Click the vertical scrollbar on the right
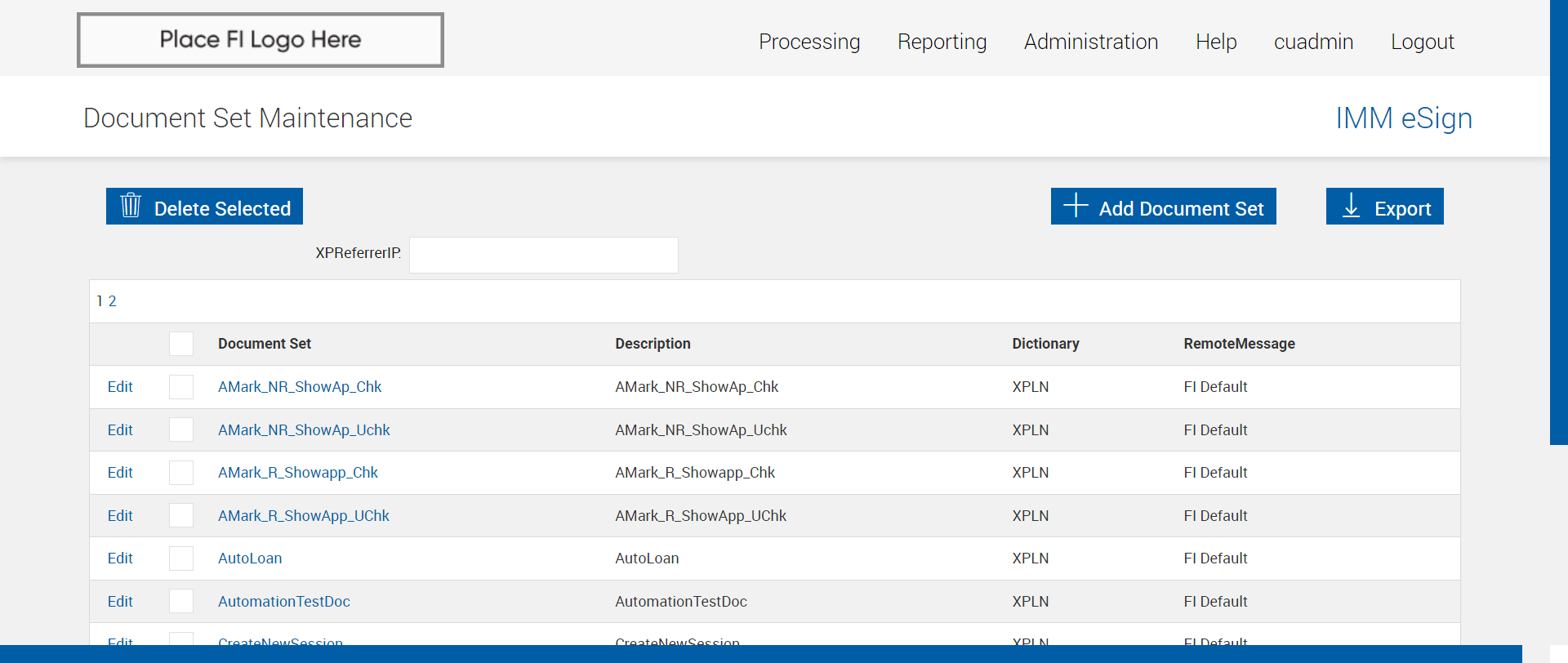This screenshot has height=663, width=1568. (x=1559, y=222)
